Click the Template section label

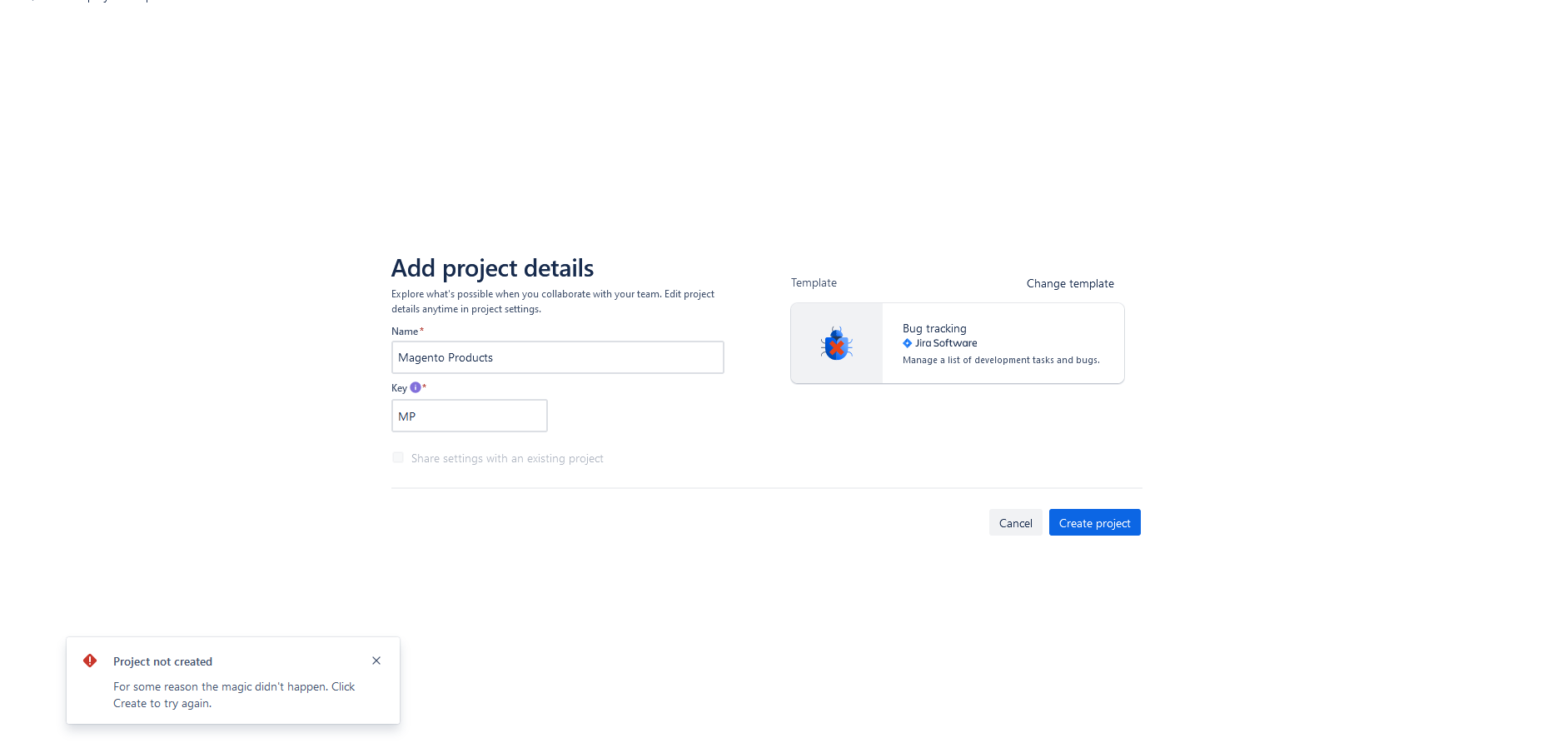814,282
